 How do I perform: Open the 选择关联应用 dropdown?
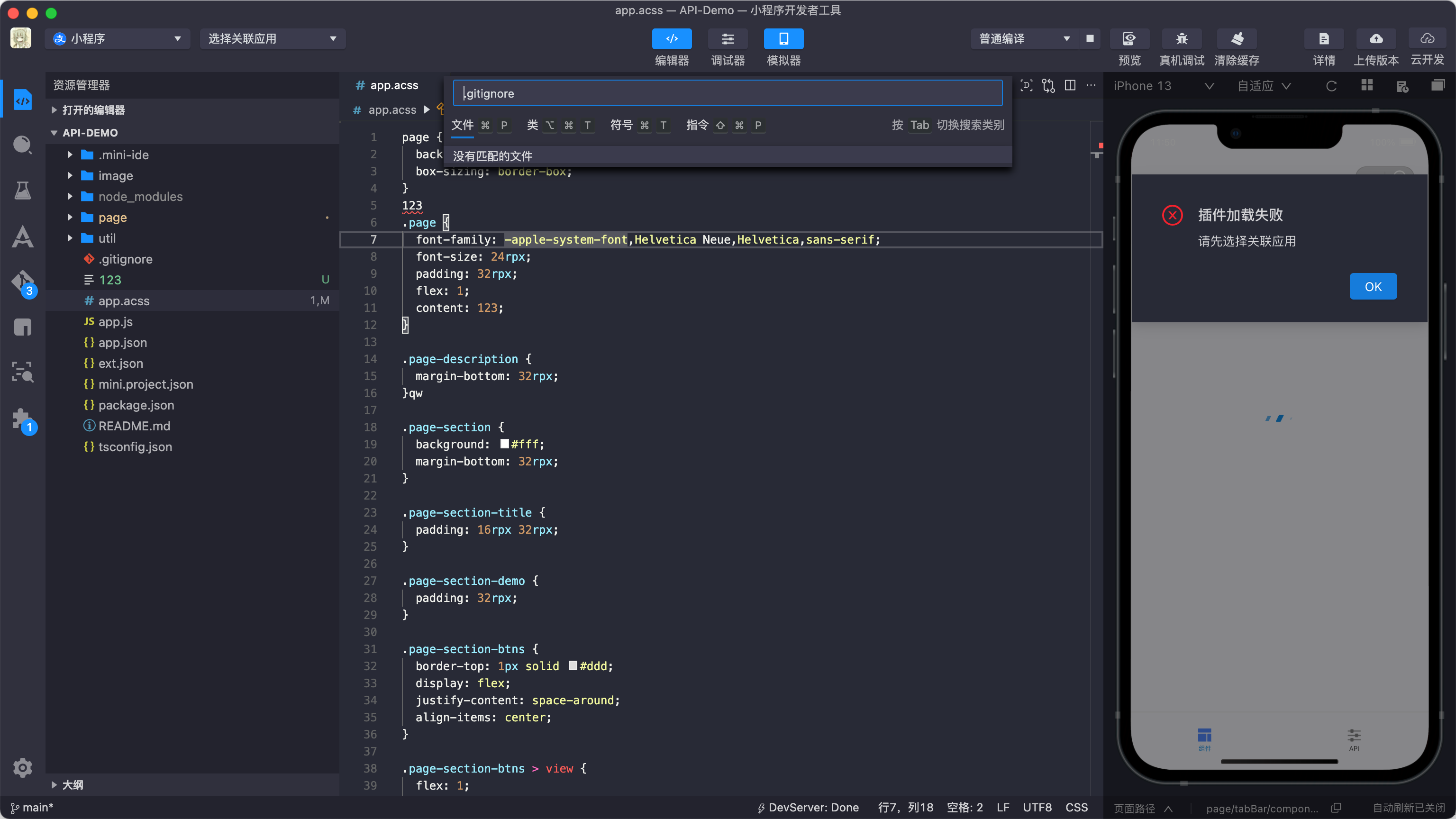coord(273,38)
